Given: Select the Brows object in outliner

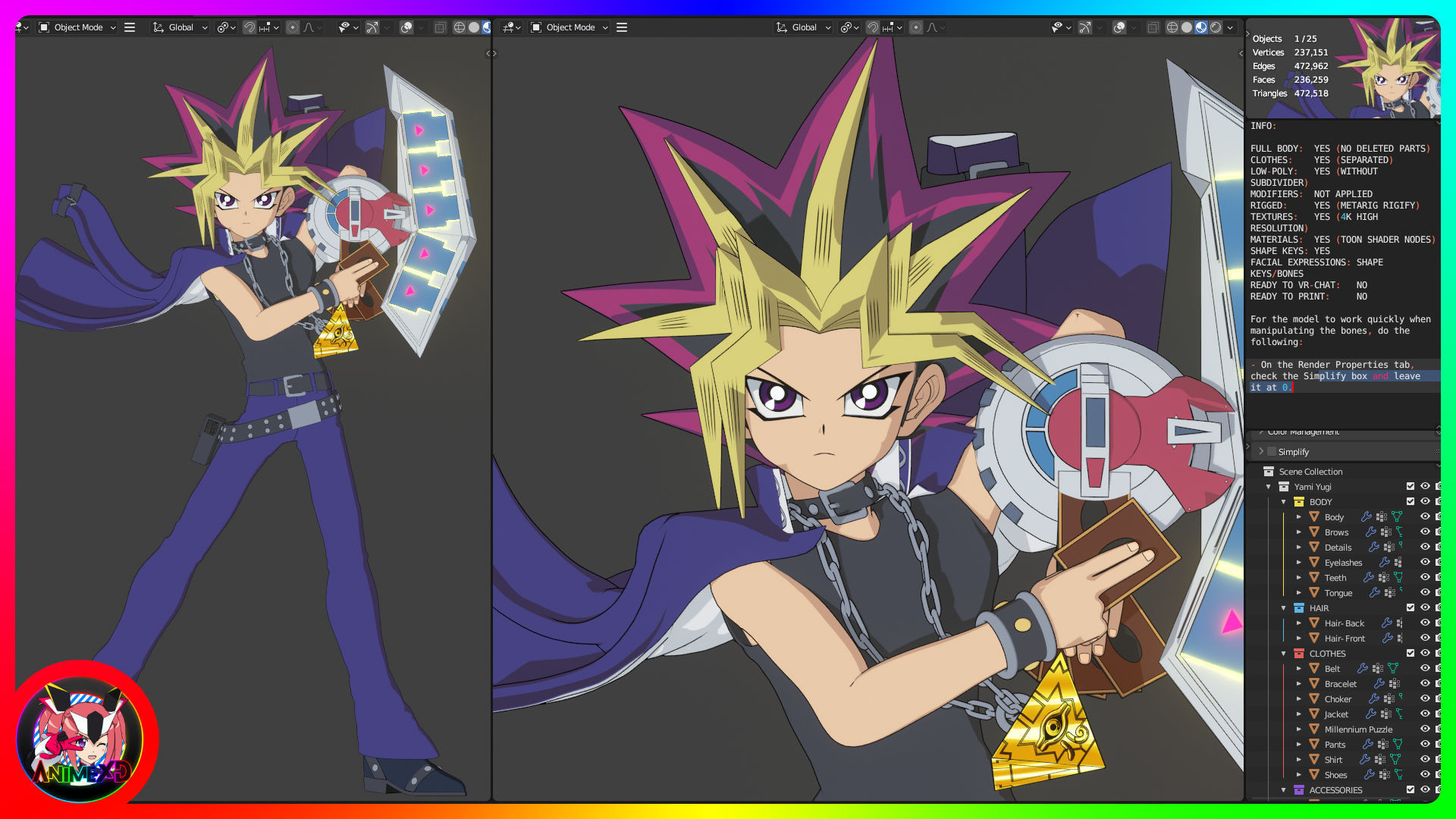Looking at the screenshot, I should coord(1336,532).
